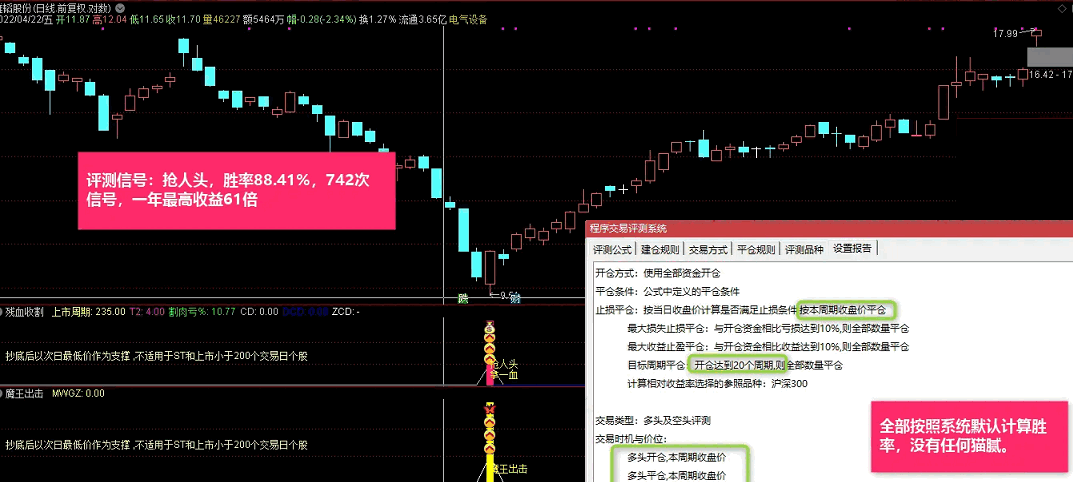Click the 平仓条件 report line
This screenshot has height=482, width=1073.
coord(667,291)
